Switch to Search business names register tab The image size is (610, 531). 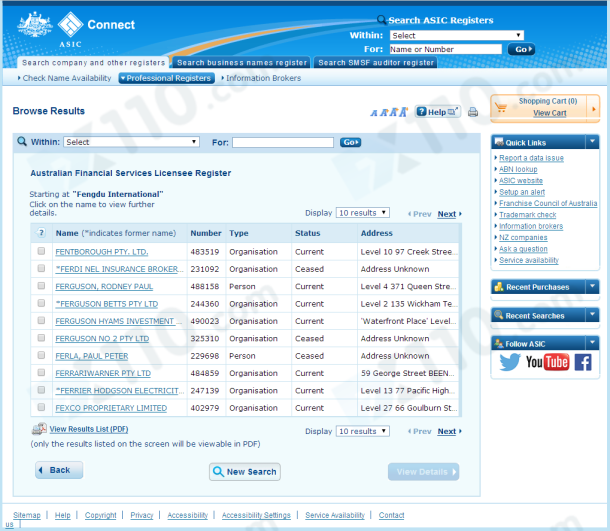point(242,62)
